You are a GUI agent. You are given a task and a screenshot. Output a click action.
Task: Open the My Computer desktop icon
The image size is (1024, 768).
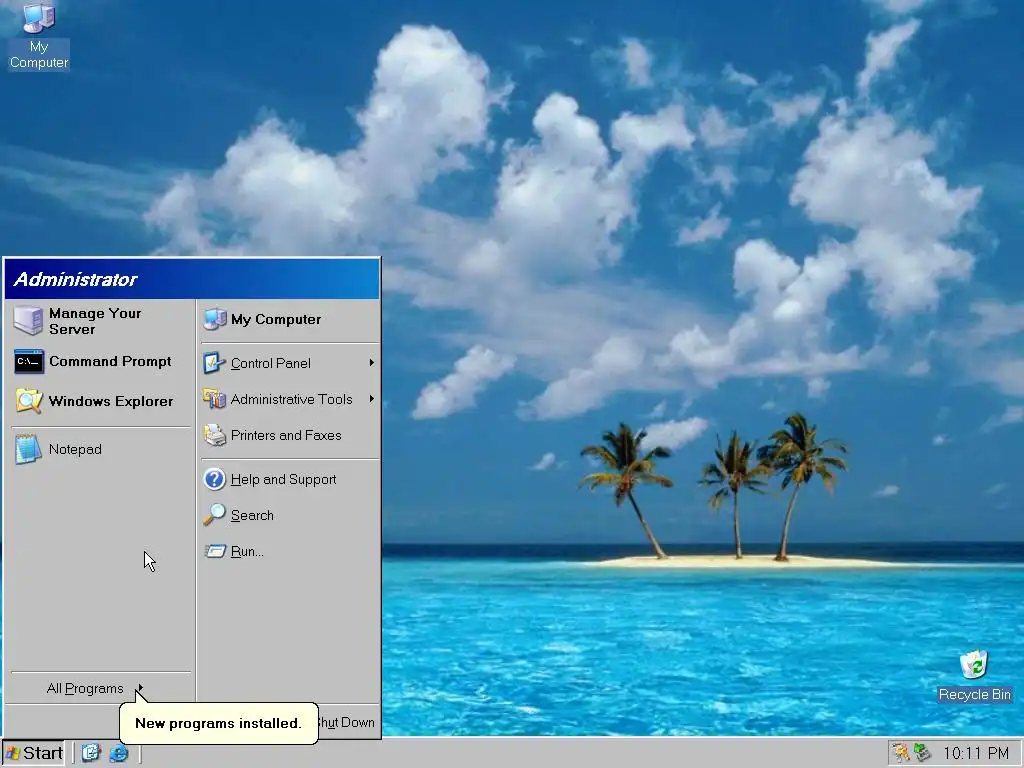coord(39,36)
